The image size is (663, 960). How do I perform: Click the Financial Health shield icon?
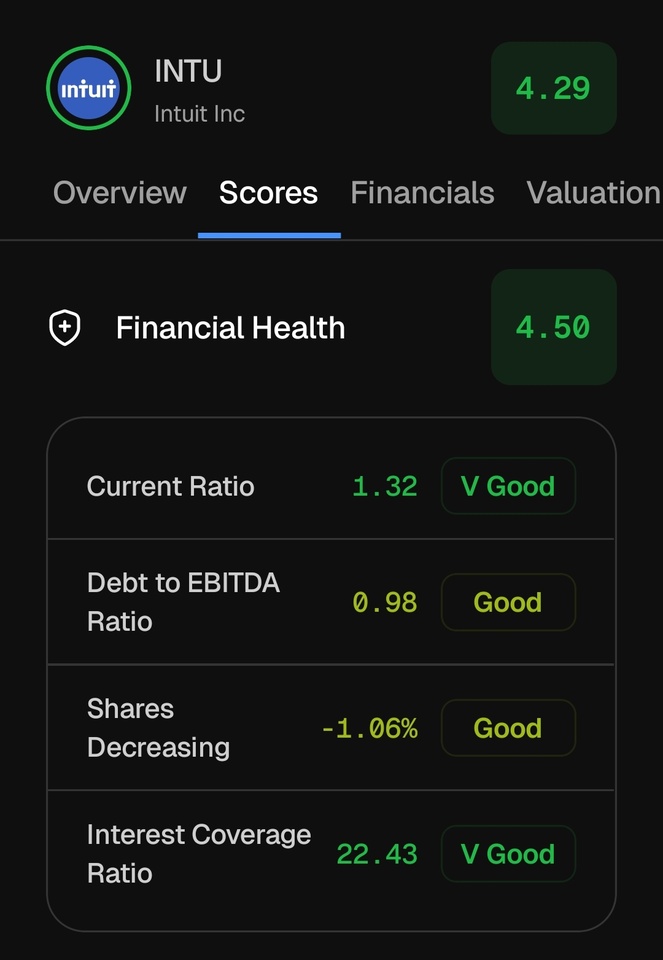click(65, 327)
